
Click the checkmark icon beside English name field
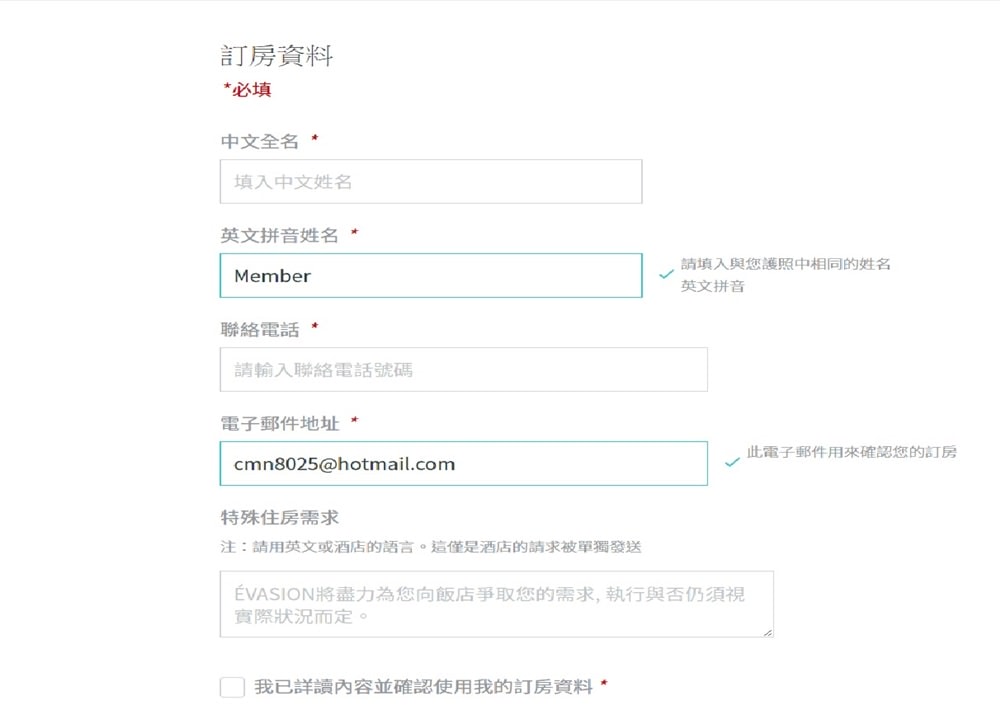[666, 274]
